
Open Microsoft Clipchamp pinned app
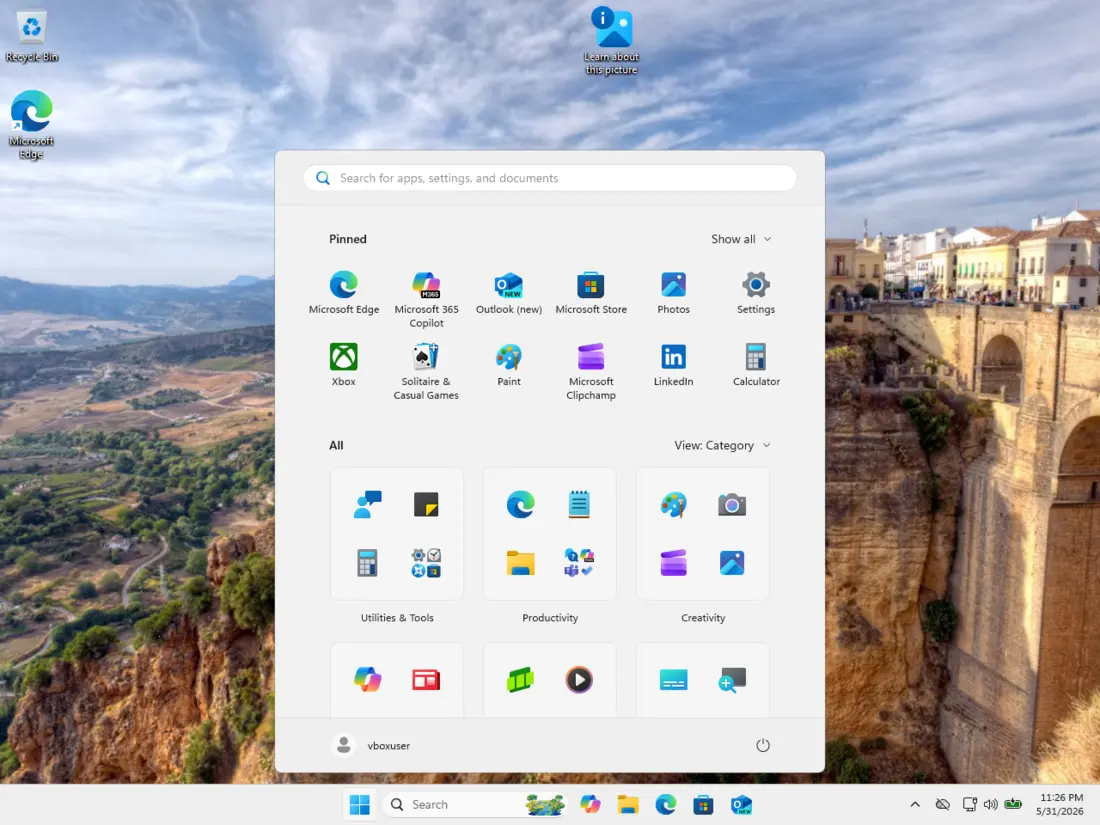coord(591,372)
